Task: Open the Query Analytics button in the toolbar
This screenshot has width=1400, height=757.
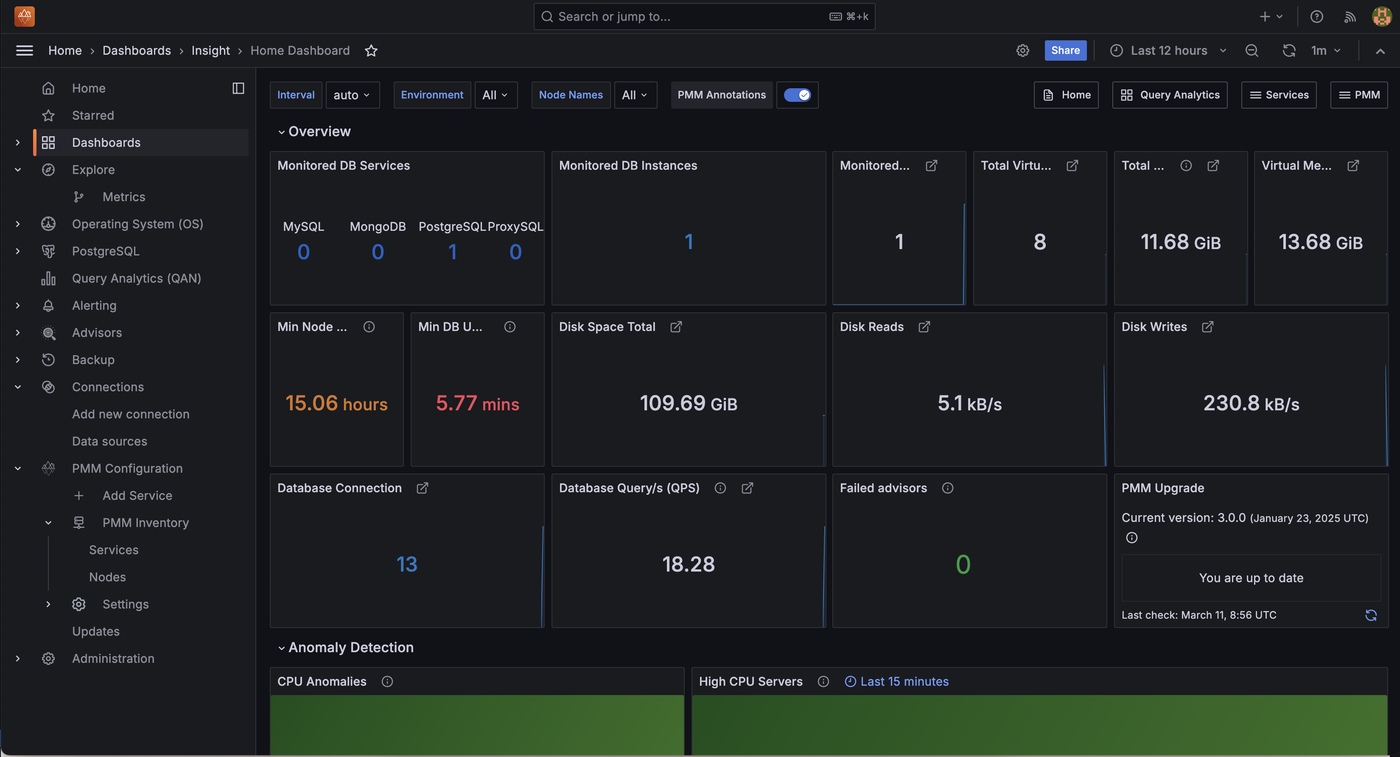Action: [1169, 94]
